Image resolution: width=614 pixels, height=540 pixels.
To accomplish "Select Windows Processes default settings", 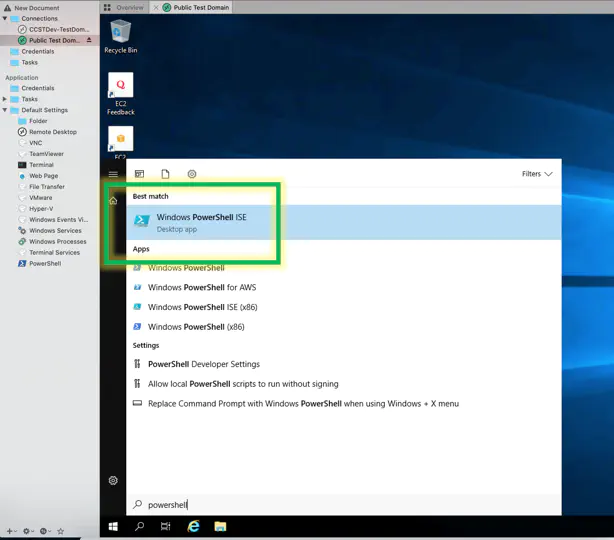I will (52, 242).
